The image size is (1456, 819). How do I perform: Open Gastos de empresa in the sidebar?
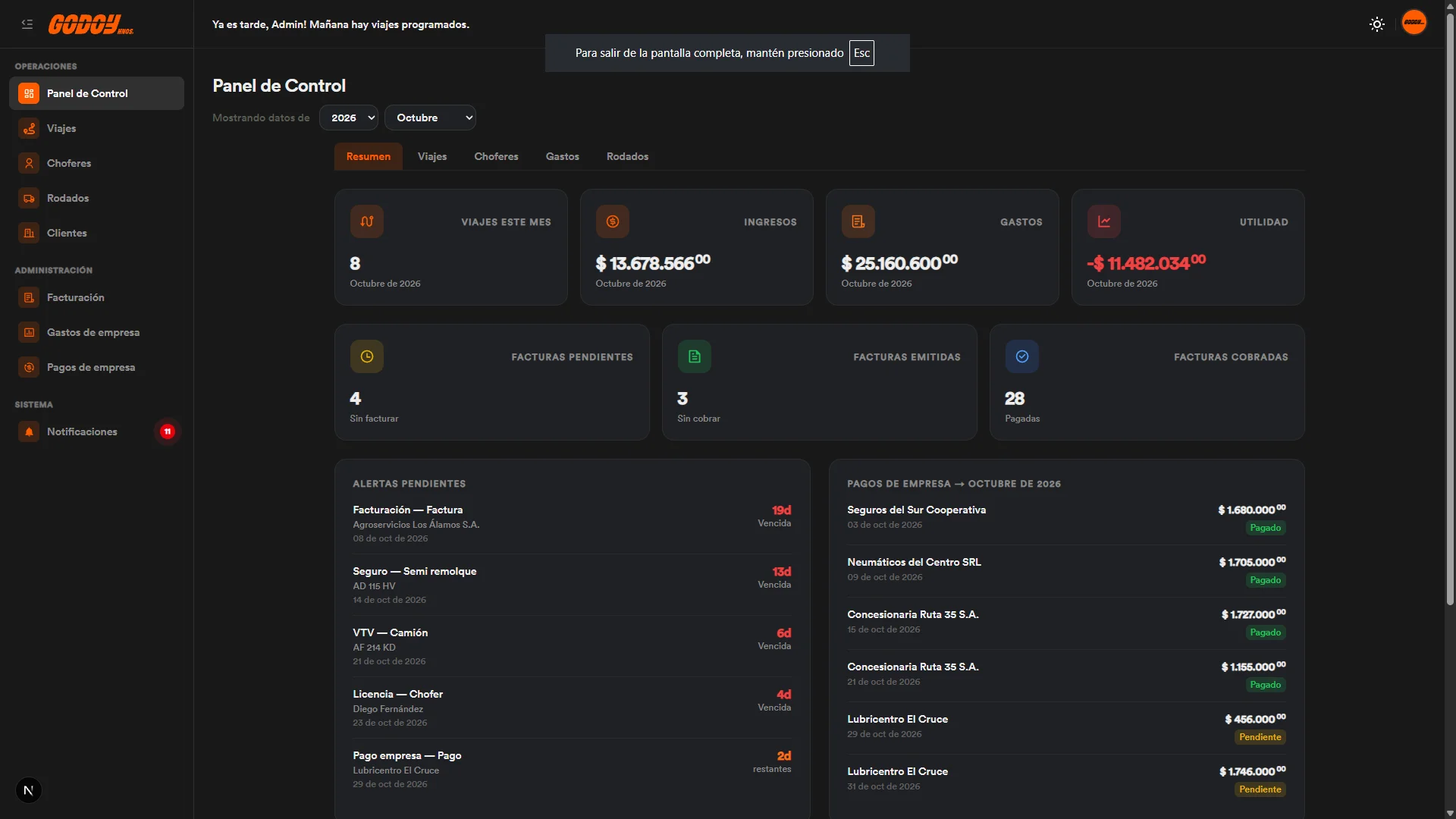point(96,332)
